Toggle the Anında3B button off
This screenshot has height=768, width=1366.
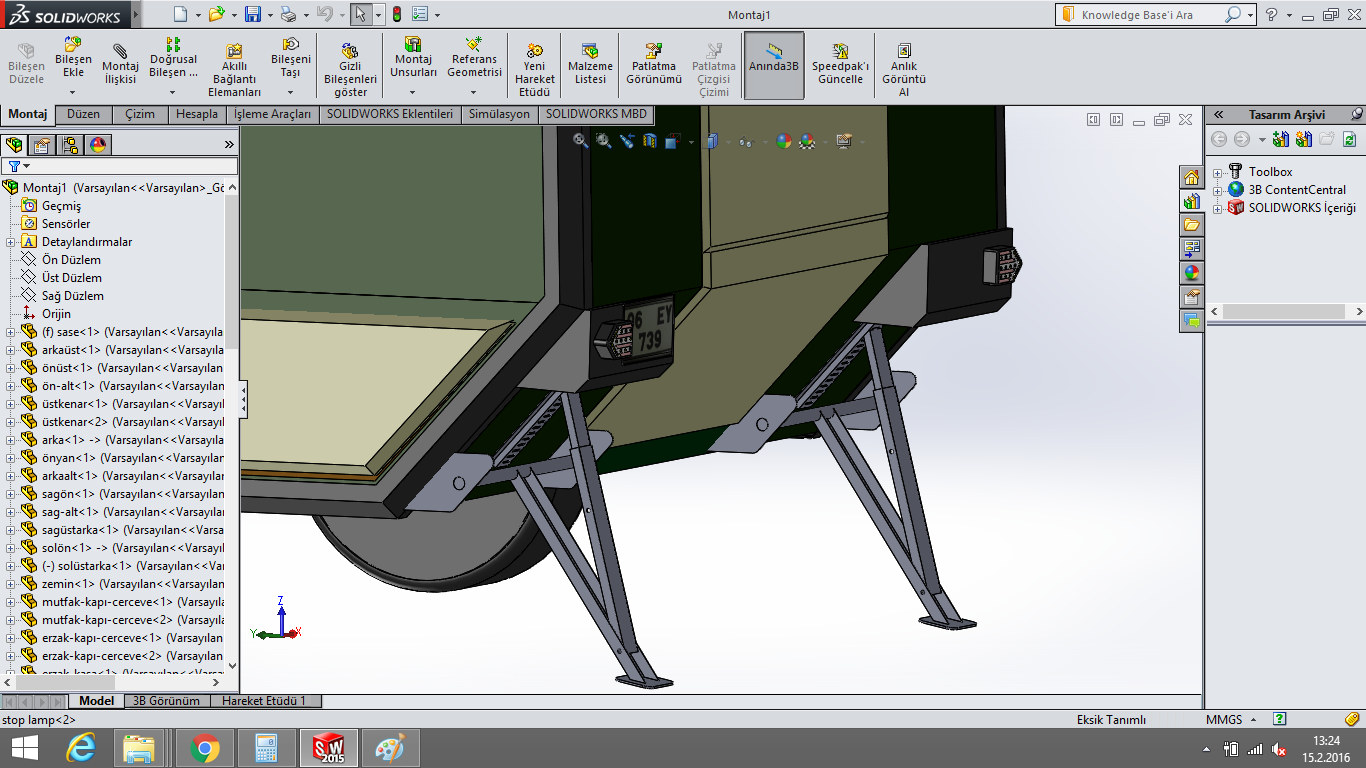click(774, 65)
